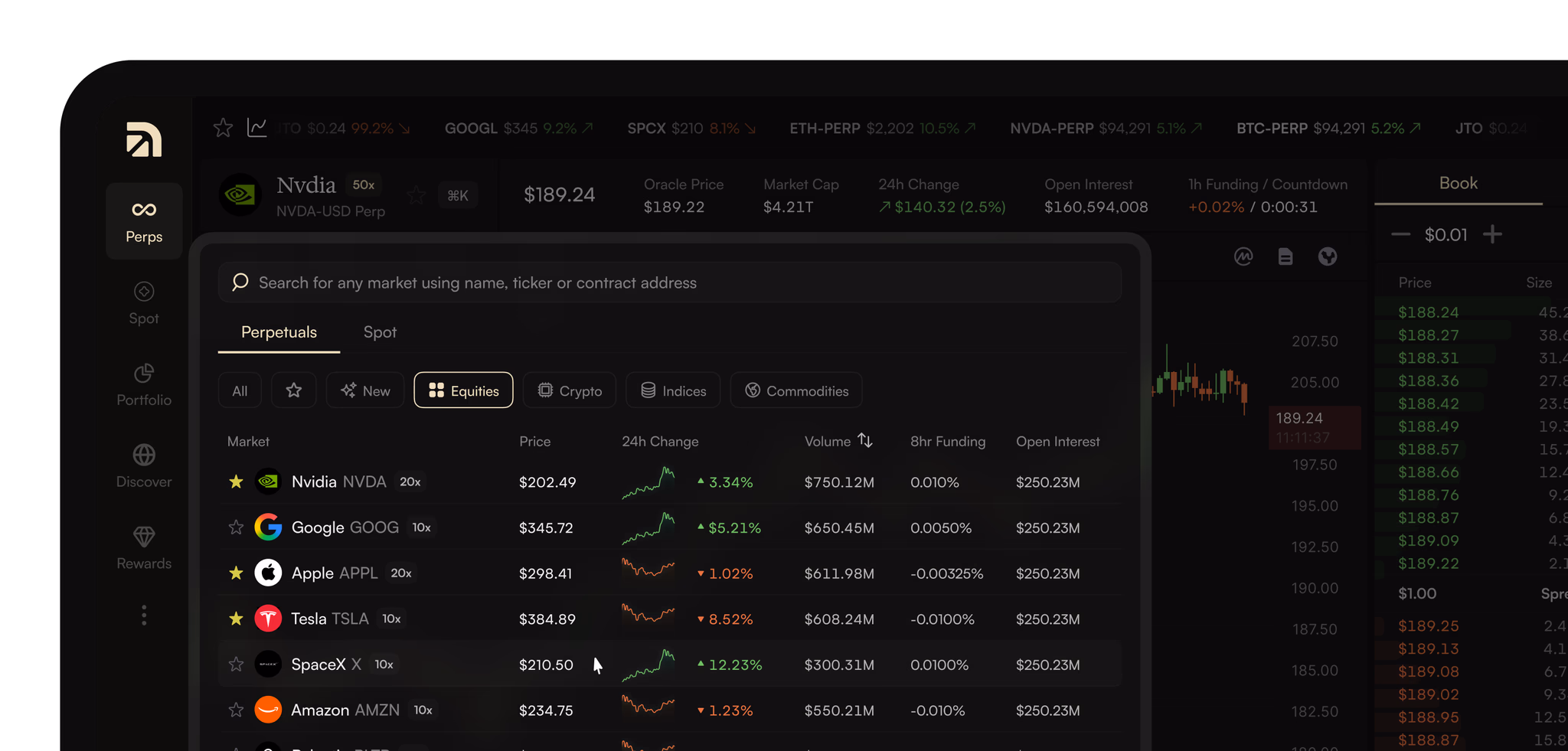Filter markets by Indices
This screenshot has width=1568, height=751.
coord(673,390)
